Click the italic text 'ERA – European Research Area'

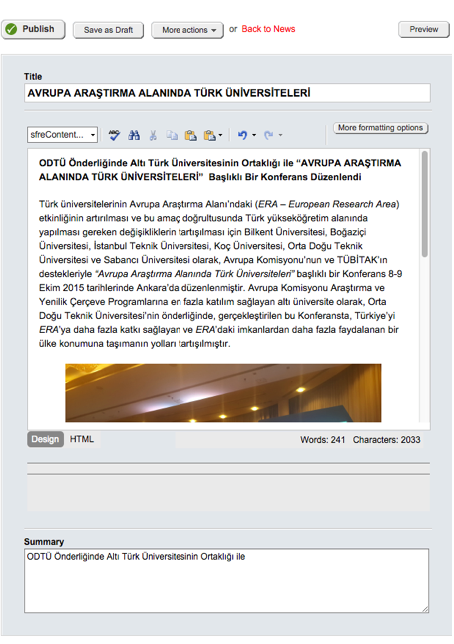coord(327,204)
